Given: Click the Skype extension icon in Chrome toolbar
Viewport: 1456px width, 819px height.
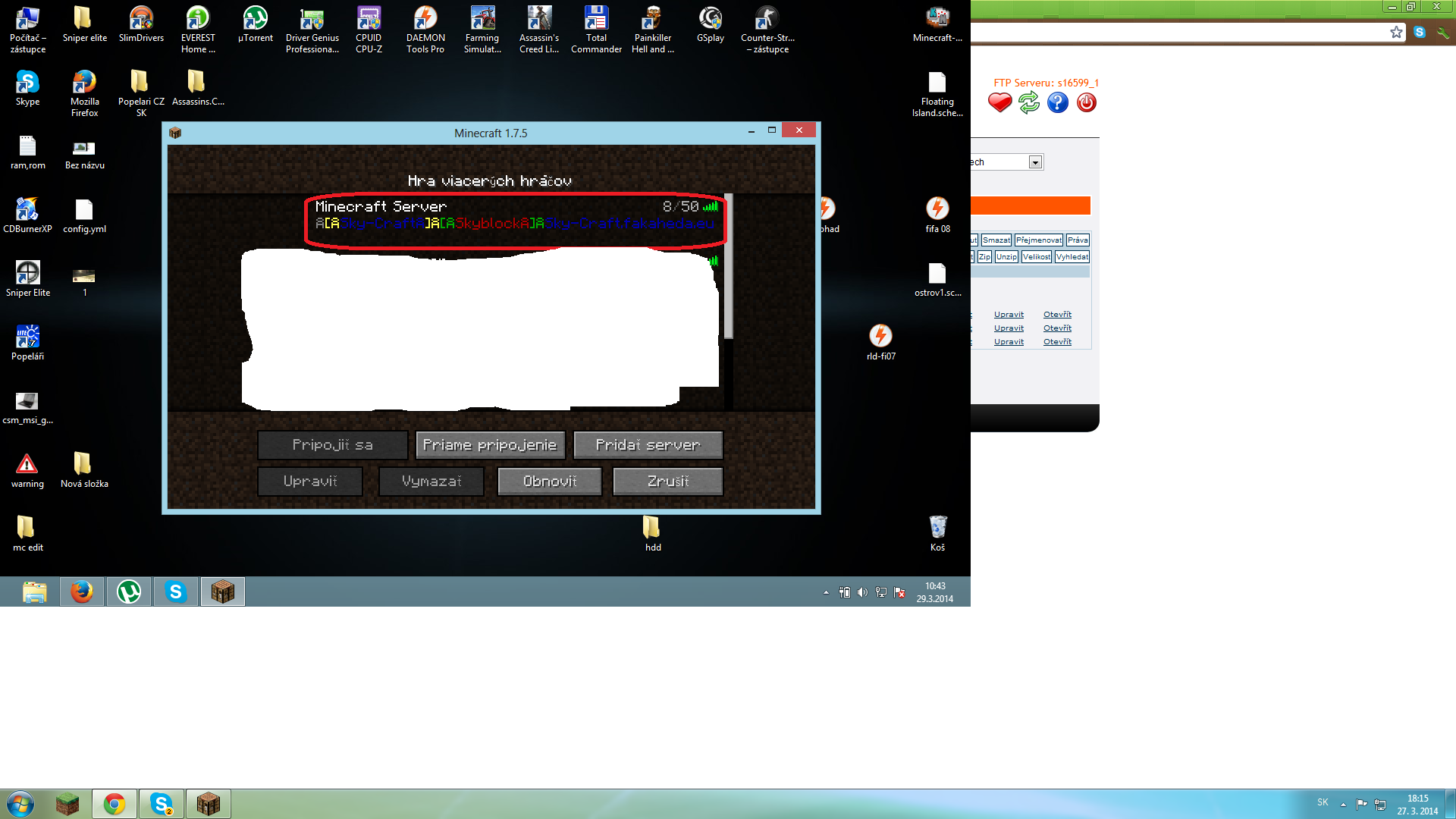Looking at the screenshot, I should point(1420,32).
